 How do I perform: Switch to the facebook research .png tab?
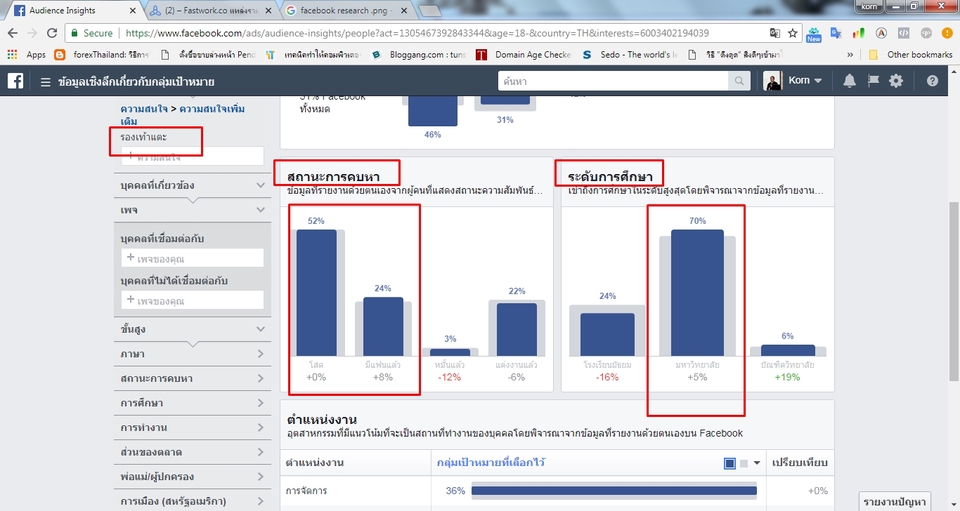click(x=347, y=10)
